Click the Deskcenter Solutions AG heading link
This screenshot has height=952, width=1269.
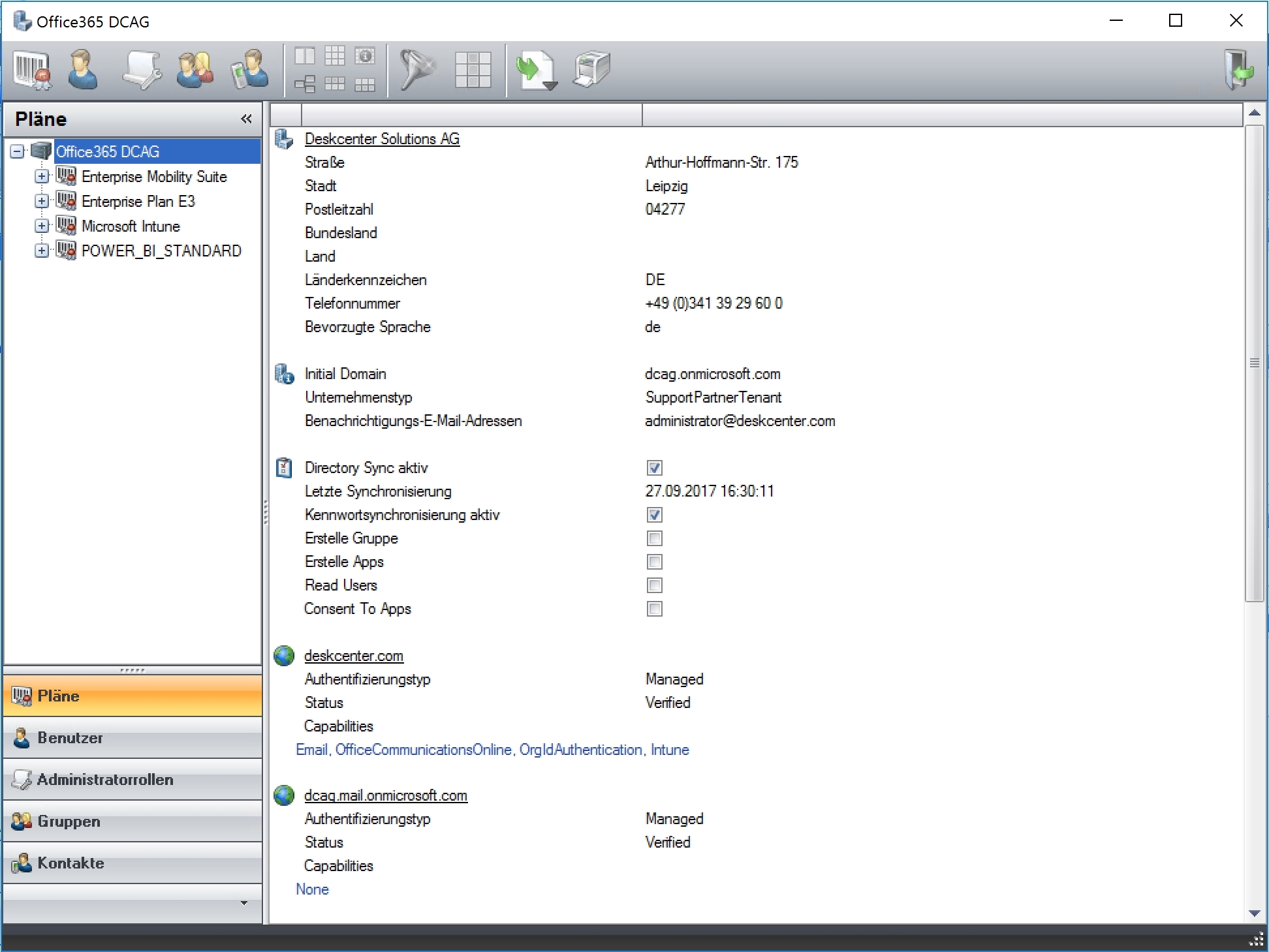(x=382, y=139)
